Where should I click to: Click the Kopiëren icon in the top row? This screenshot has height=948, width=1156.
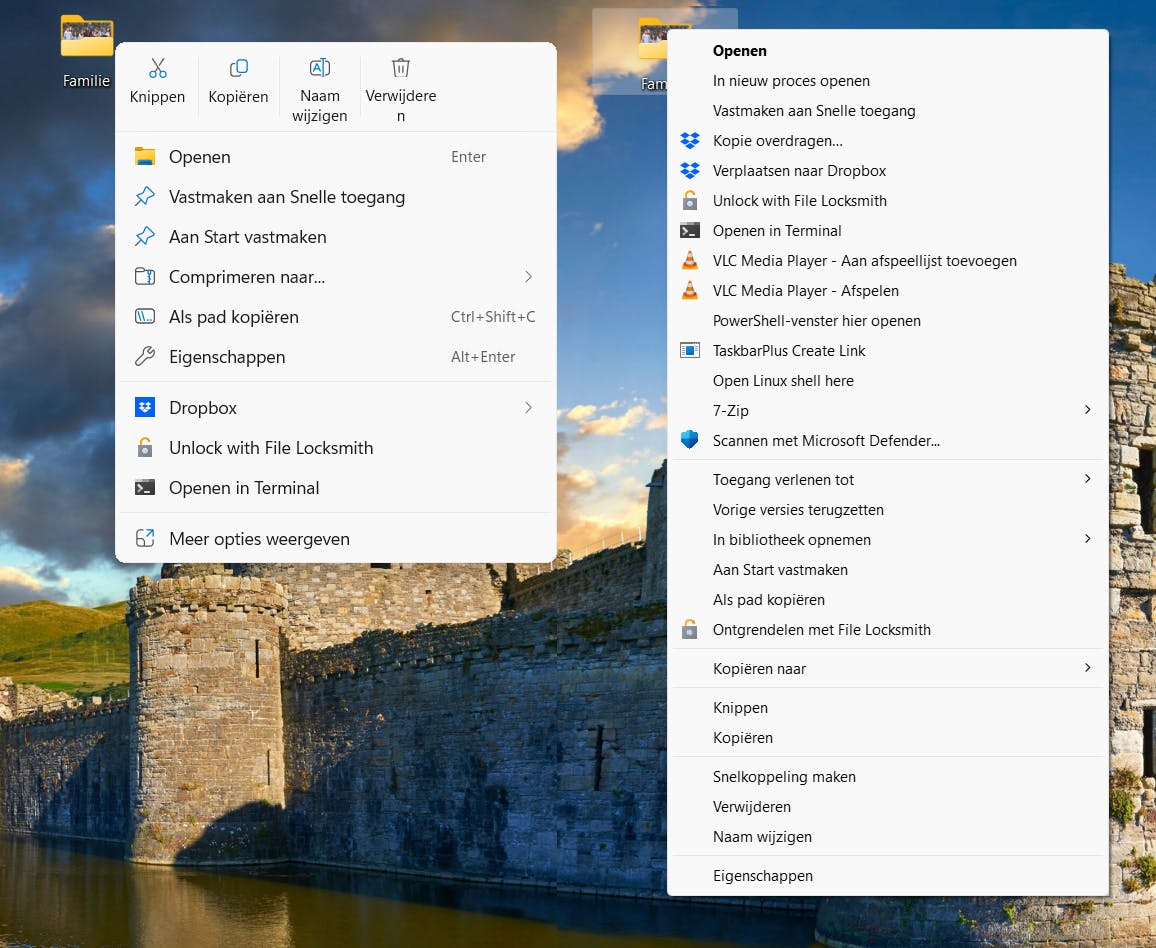coord(238,69)
